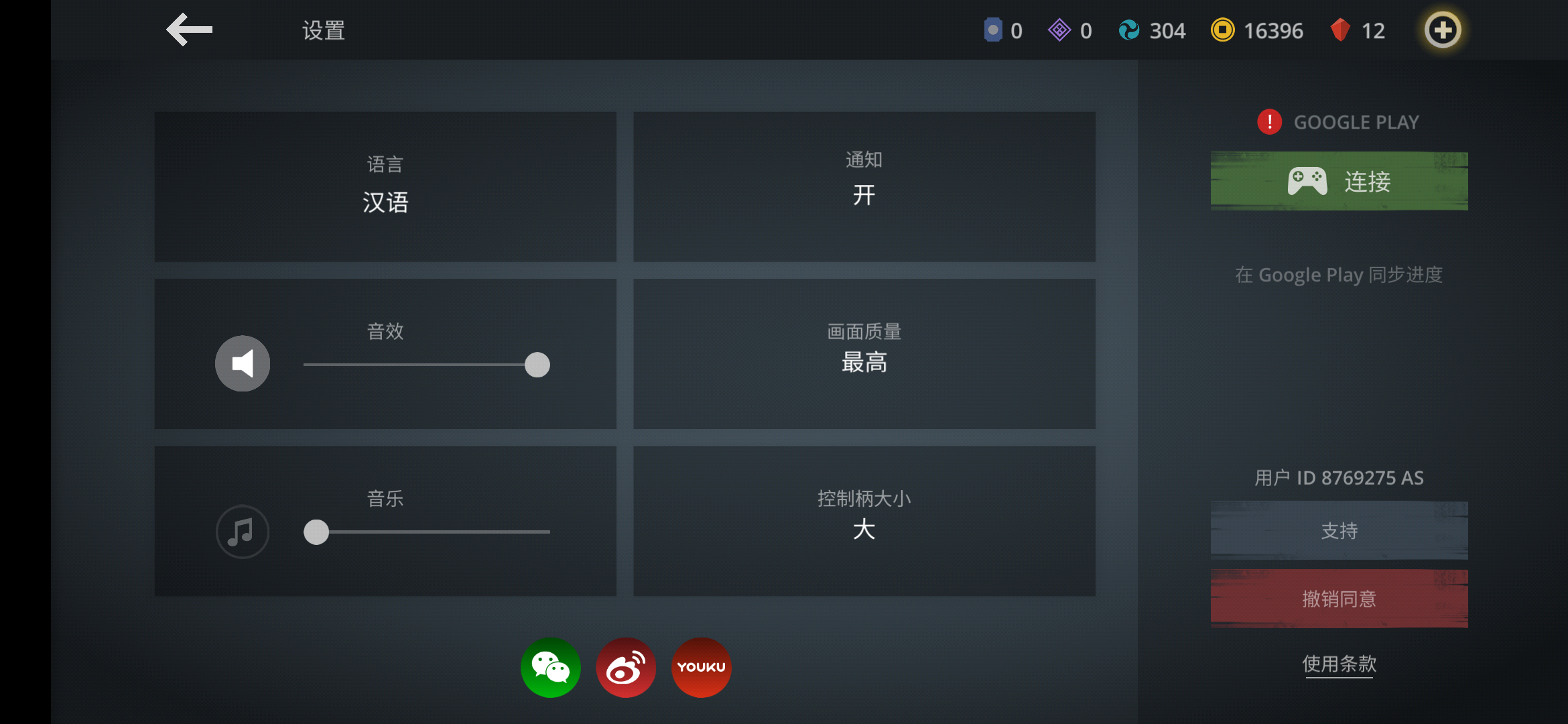Screen dimensions: 1568x724
Task: Open 支持 support
Action: (1339, 530)
